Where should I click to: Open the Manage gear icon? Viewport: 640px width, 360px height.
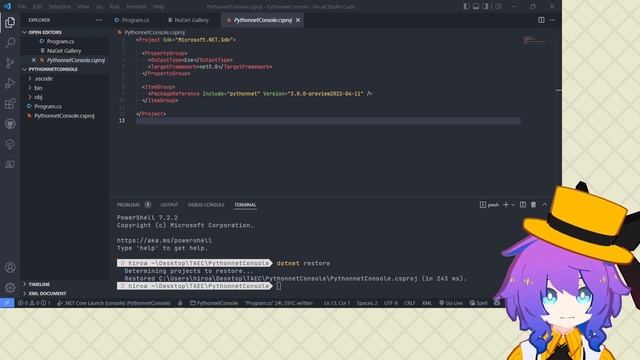click(x=10, y=287)
